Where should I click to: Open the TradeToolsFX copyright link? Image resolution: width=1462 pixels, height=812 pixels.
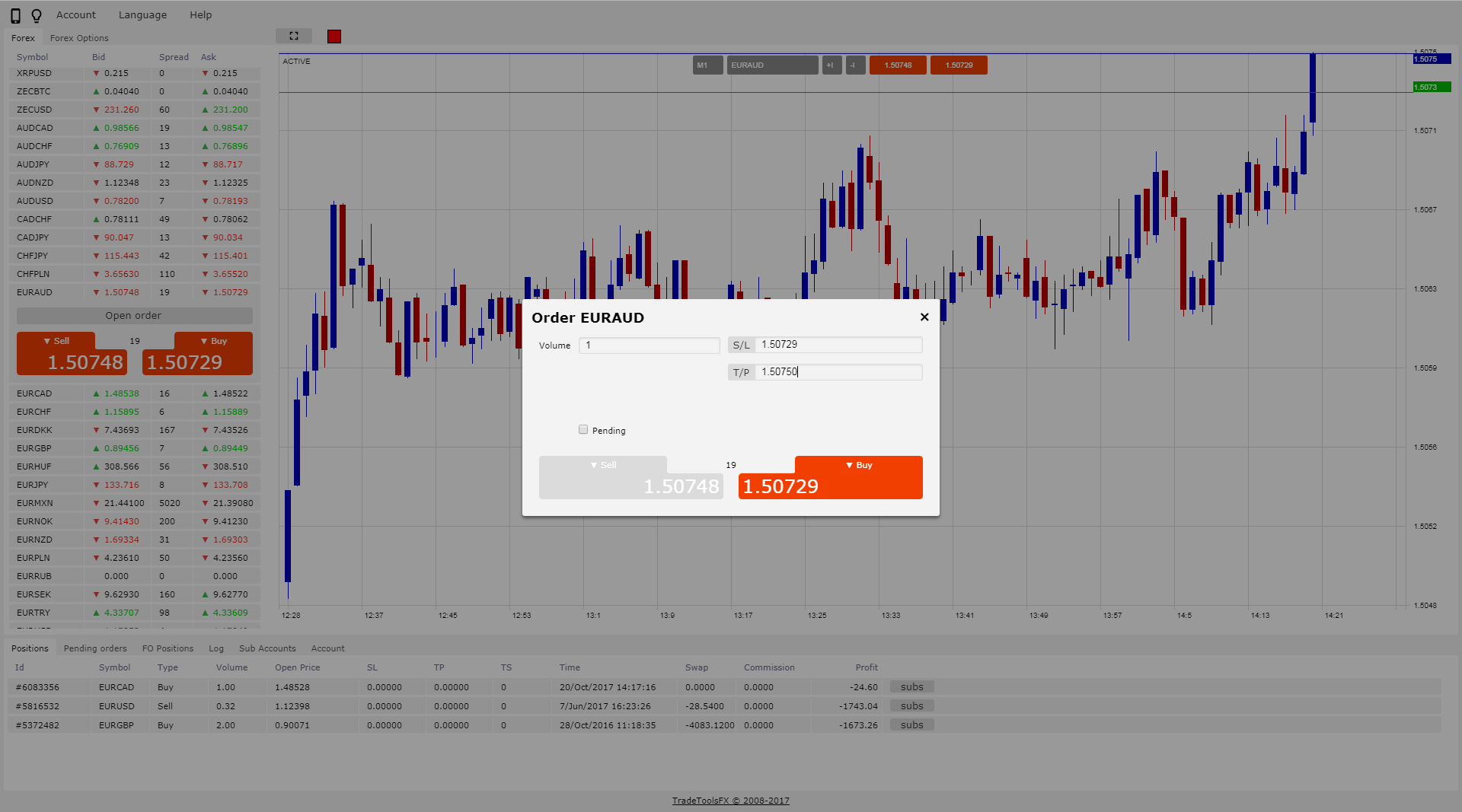(x=730, y=801)
